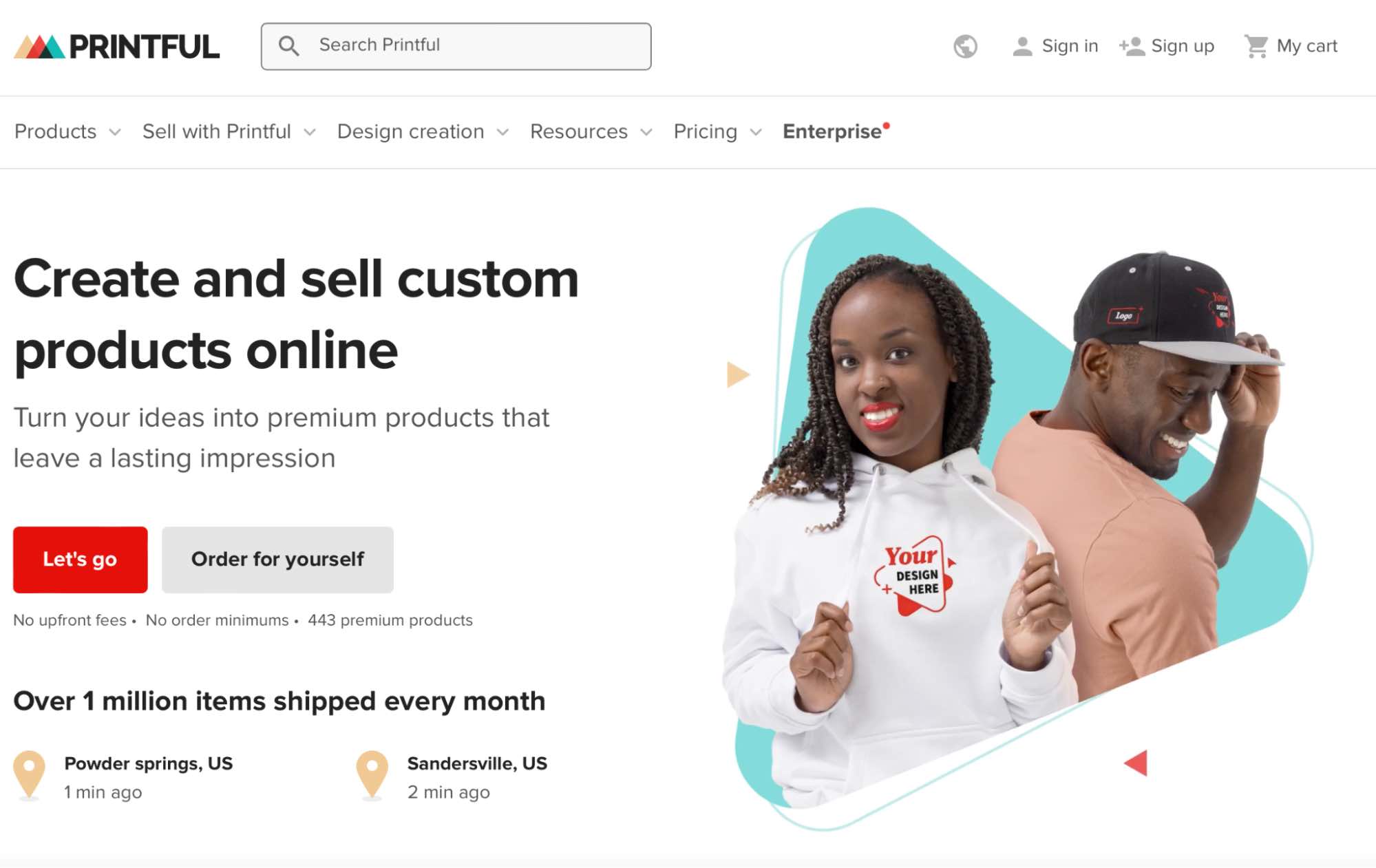Click the Sign in link
Screen dimensions: 1376x868
point(1070,45)
